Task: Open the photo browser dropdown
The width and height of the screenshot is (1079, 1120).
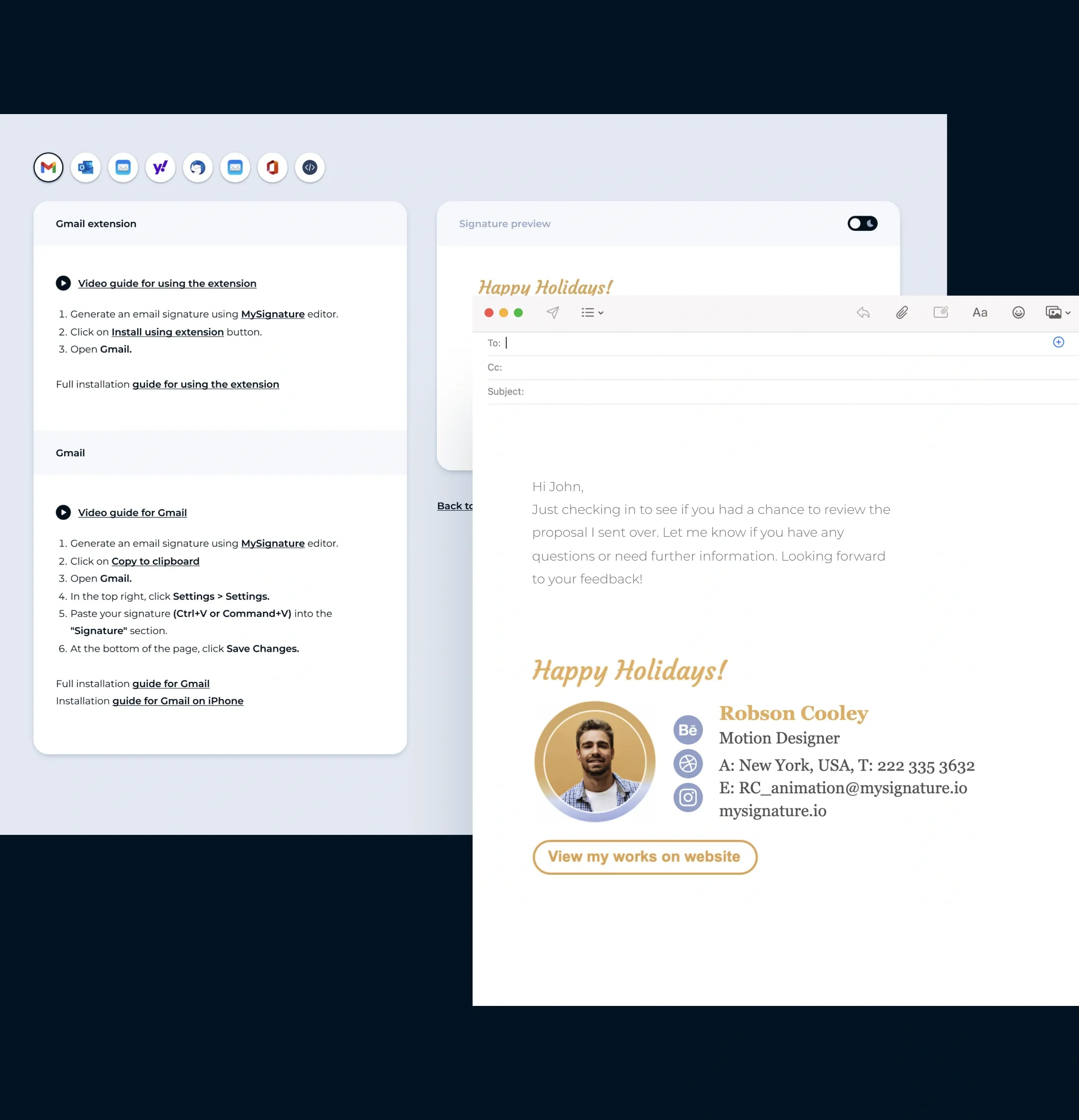Action: [x=1058, y=313]
